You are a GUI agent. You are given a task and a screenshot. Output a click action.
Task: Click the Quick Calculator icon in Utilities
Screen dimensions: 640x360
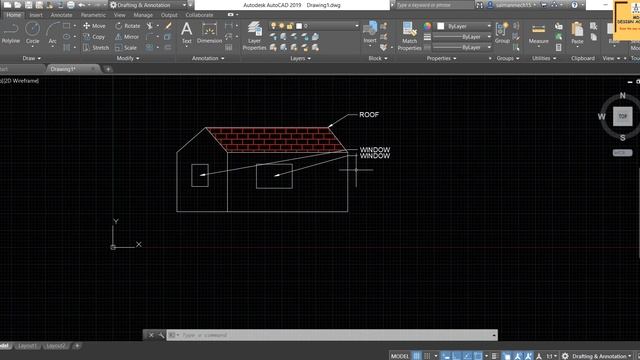pos(558,48)
